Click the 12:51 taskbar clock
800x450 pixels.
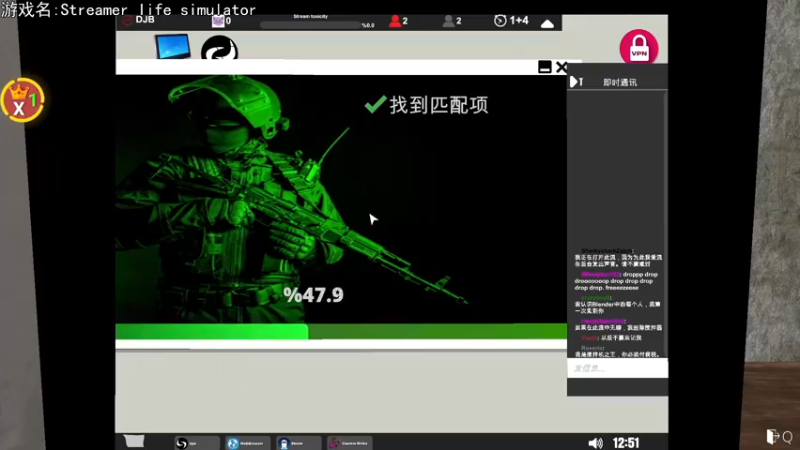tap(626, 443)
